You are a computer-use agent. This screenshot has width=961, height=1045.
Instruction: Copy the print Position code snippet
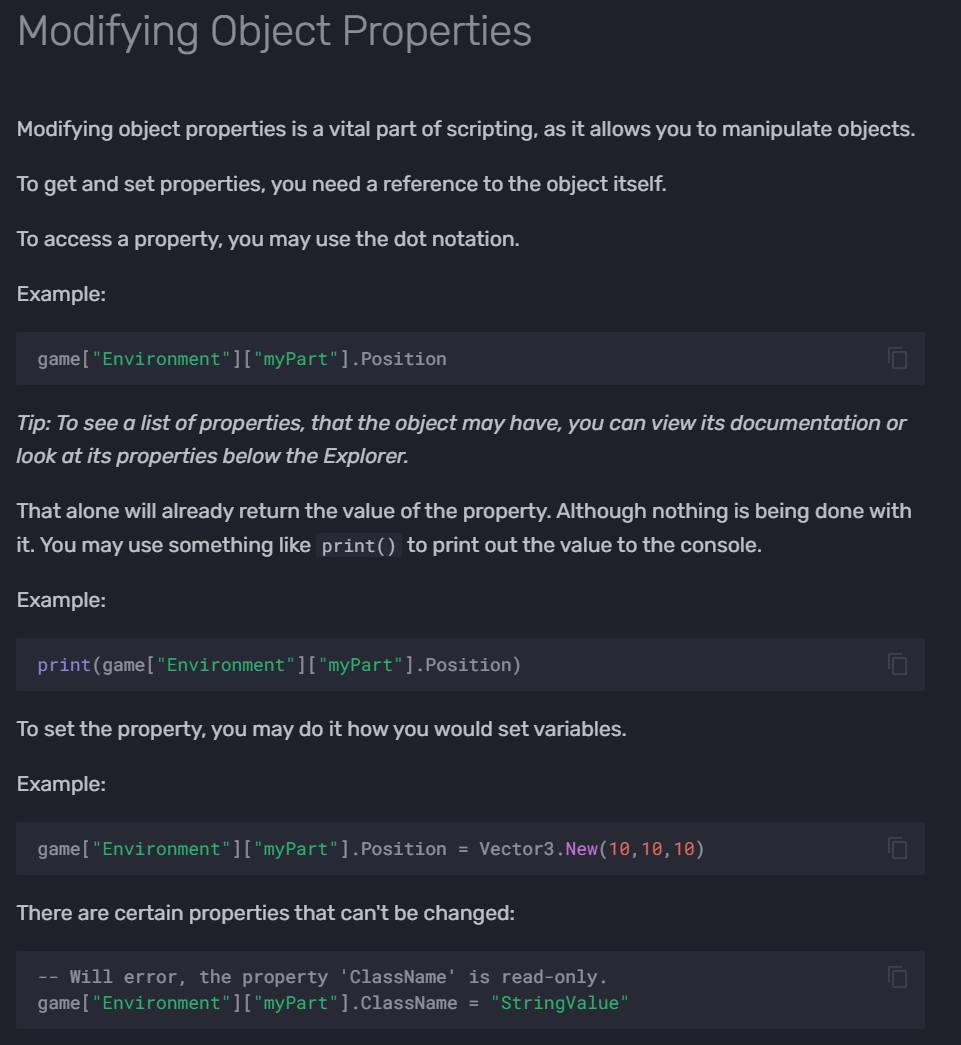[897, 664]
